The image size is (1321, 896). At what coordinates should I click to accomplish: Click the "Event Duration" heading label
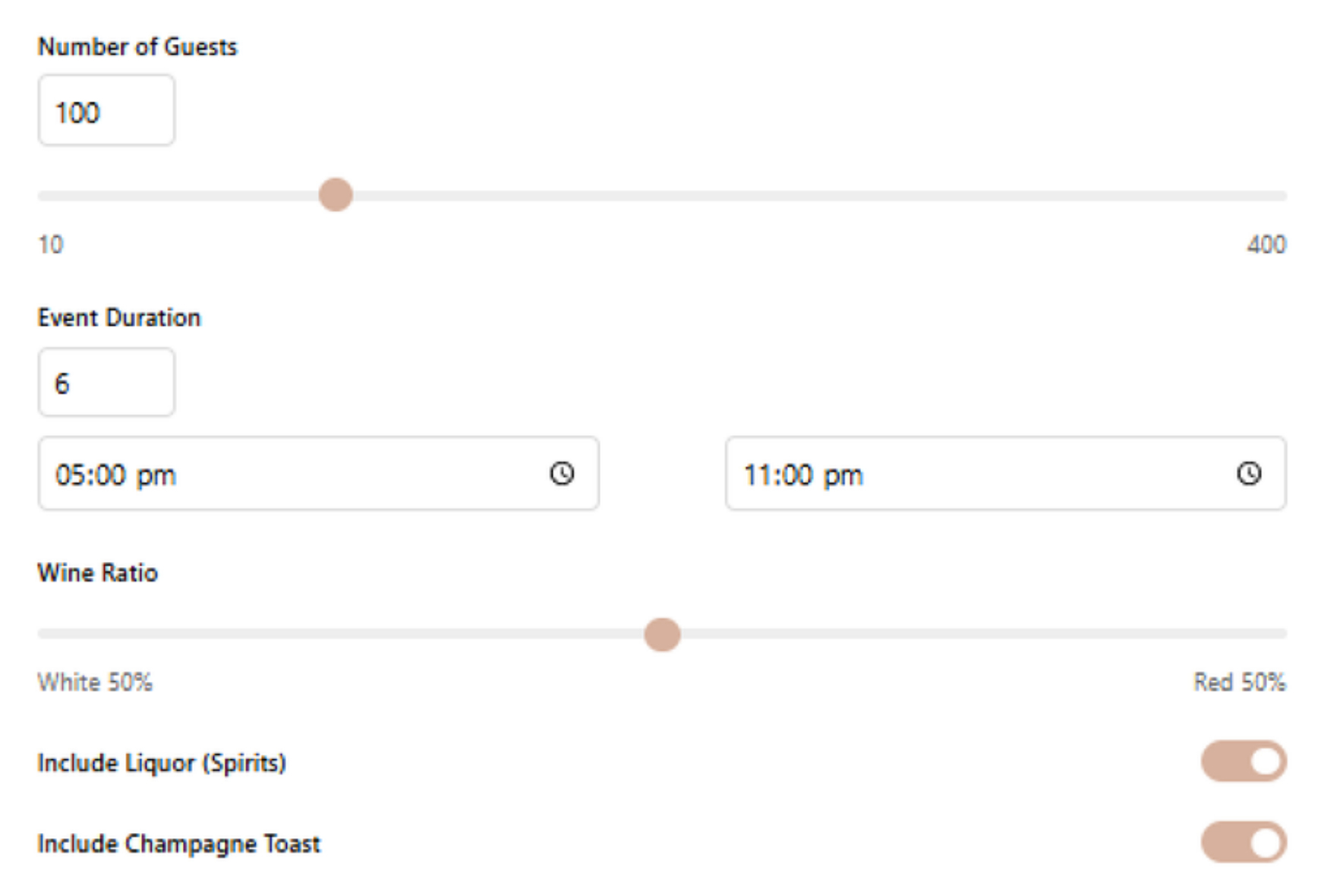click(119, 317)
